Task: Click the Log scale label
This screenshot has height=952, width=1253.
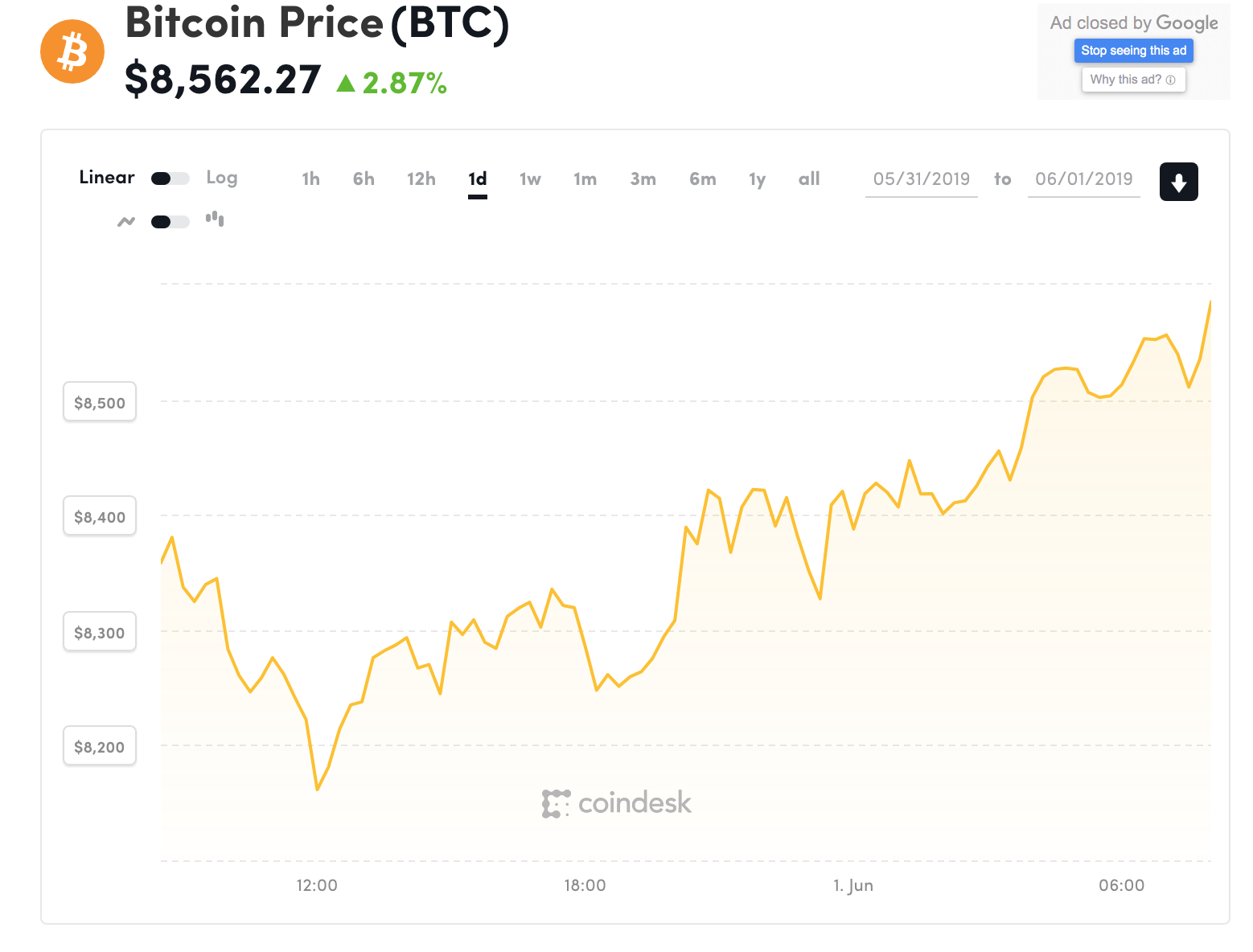Action: (221, 178)
